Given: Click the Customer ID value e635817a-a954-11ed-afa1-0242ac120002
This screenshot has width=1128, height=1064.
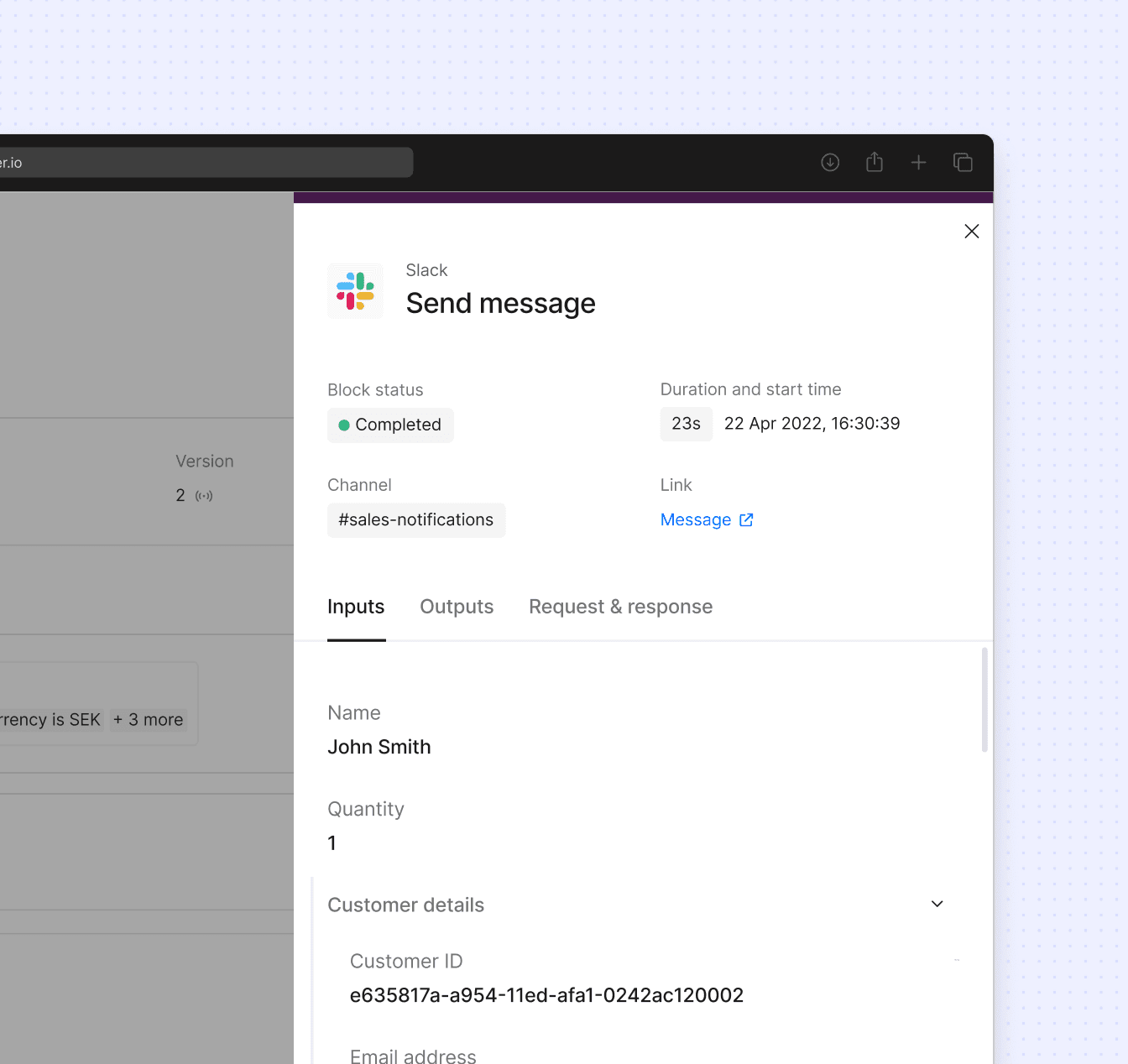Looking at the screenshot, I should 546,995.
